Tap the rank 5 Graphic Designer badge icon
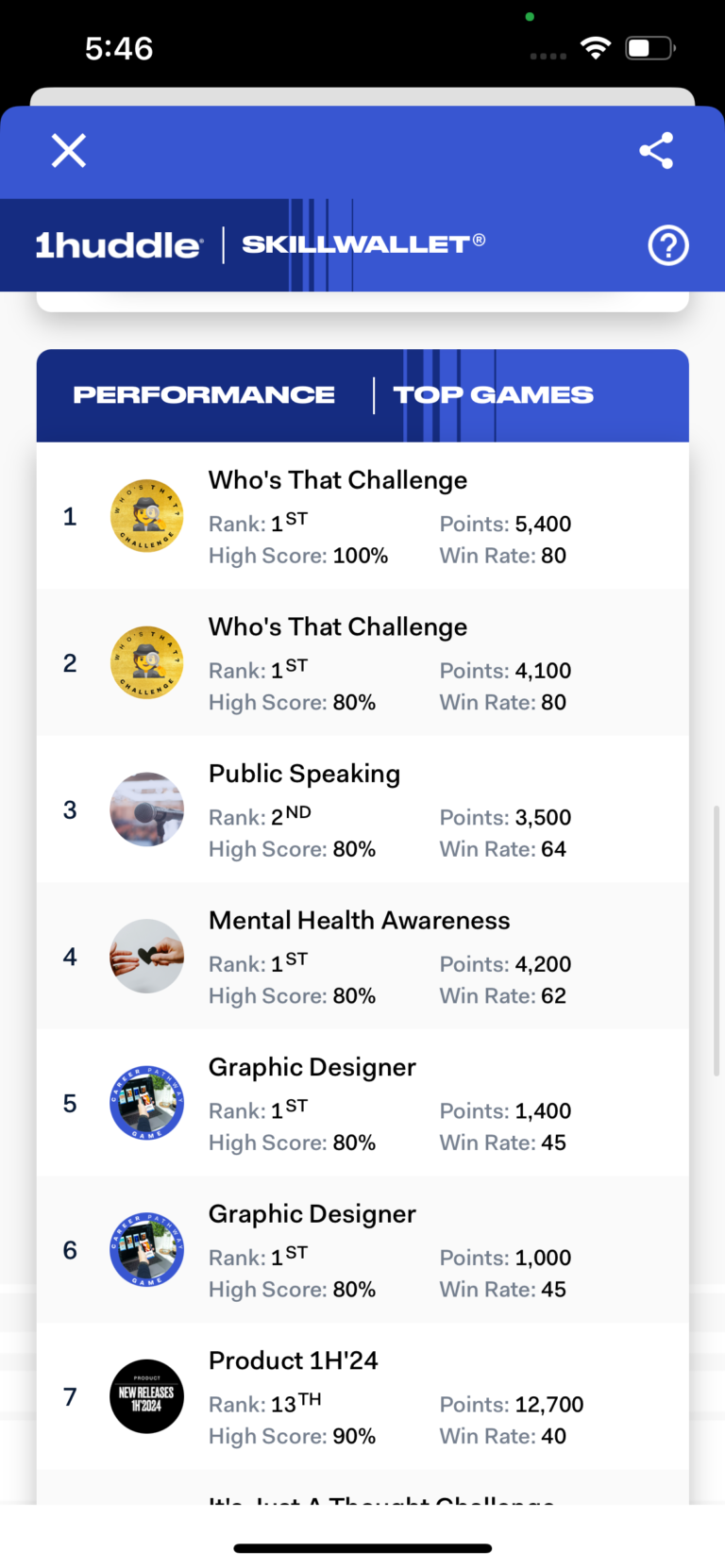This screenshot has width=725, height=1568. [146, 1103]
